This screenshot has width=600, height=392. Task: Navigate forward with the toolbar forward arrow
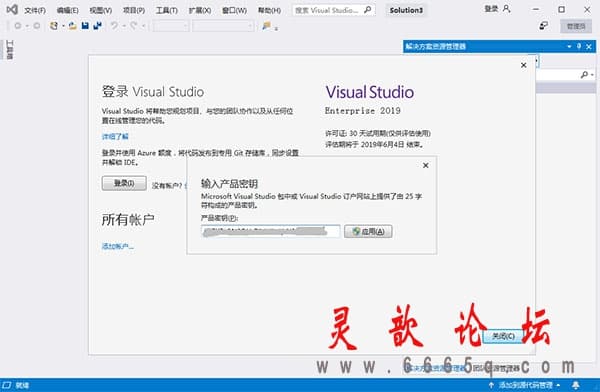point(37,26)
